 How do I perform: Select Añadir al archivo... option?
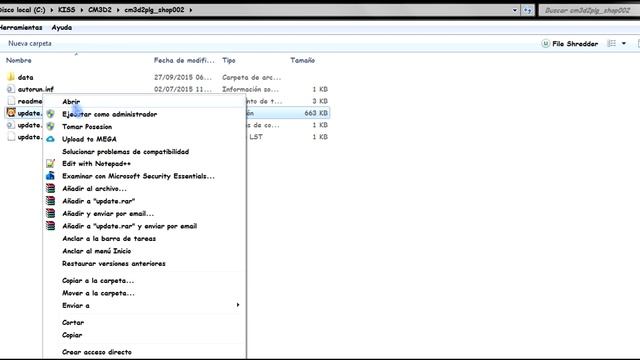(94, 189)
